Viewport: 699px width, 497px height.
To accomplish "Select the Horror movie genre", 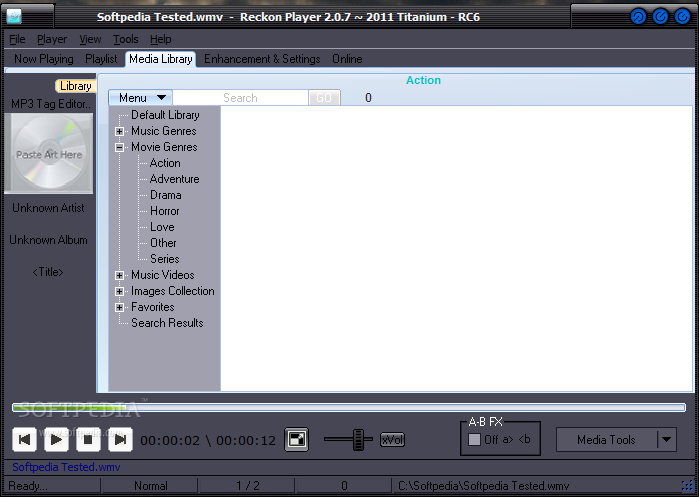I will [x=164, y=211].
